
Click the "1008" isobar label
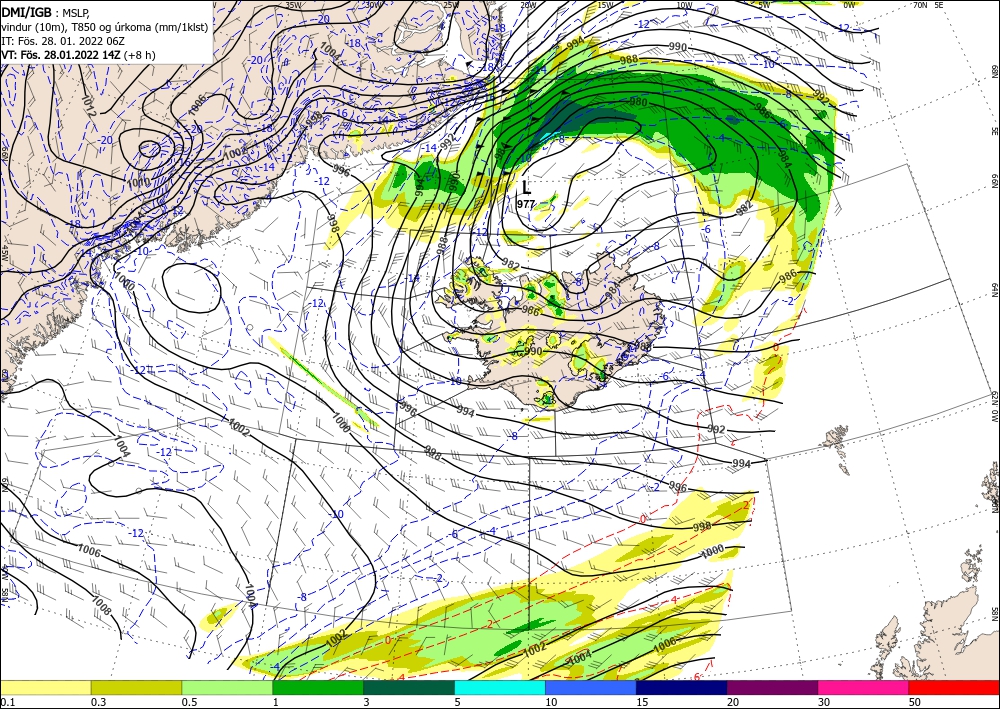tap(101, 605)
